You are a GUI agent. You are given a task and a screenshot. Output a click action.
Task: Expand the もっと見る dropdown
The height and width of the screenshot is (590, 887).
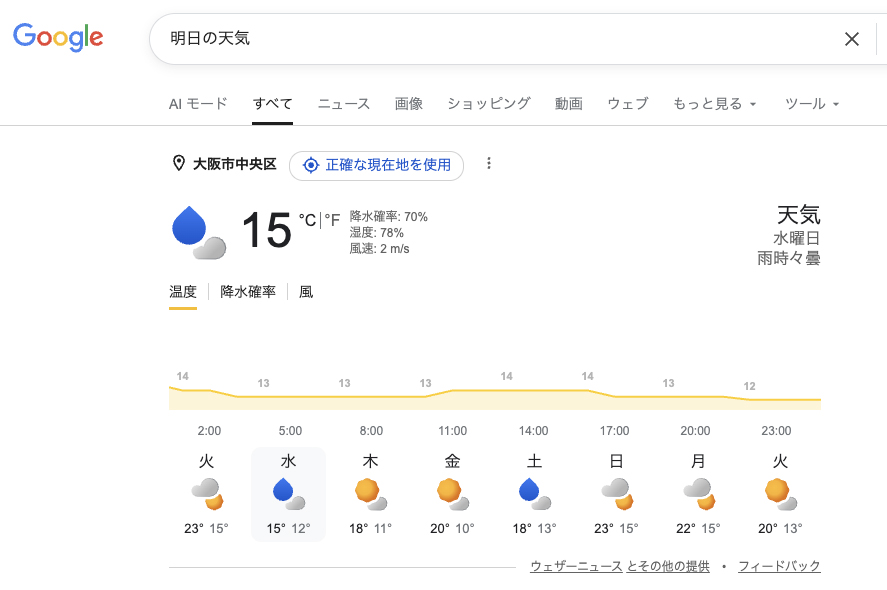(x=714, y=104)
